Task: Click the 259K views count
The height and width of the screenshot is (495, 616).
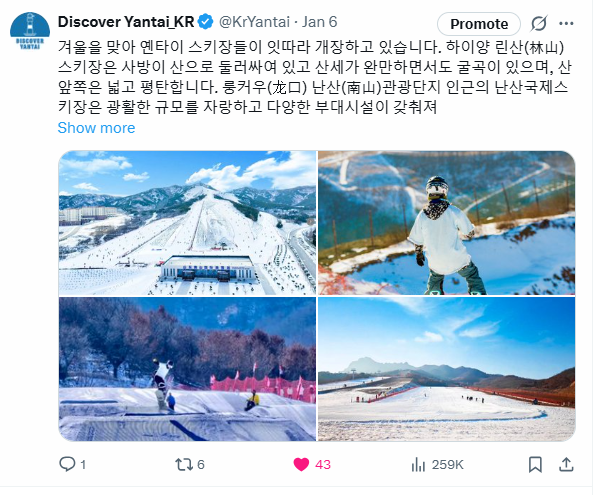Action: 447,465
